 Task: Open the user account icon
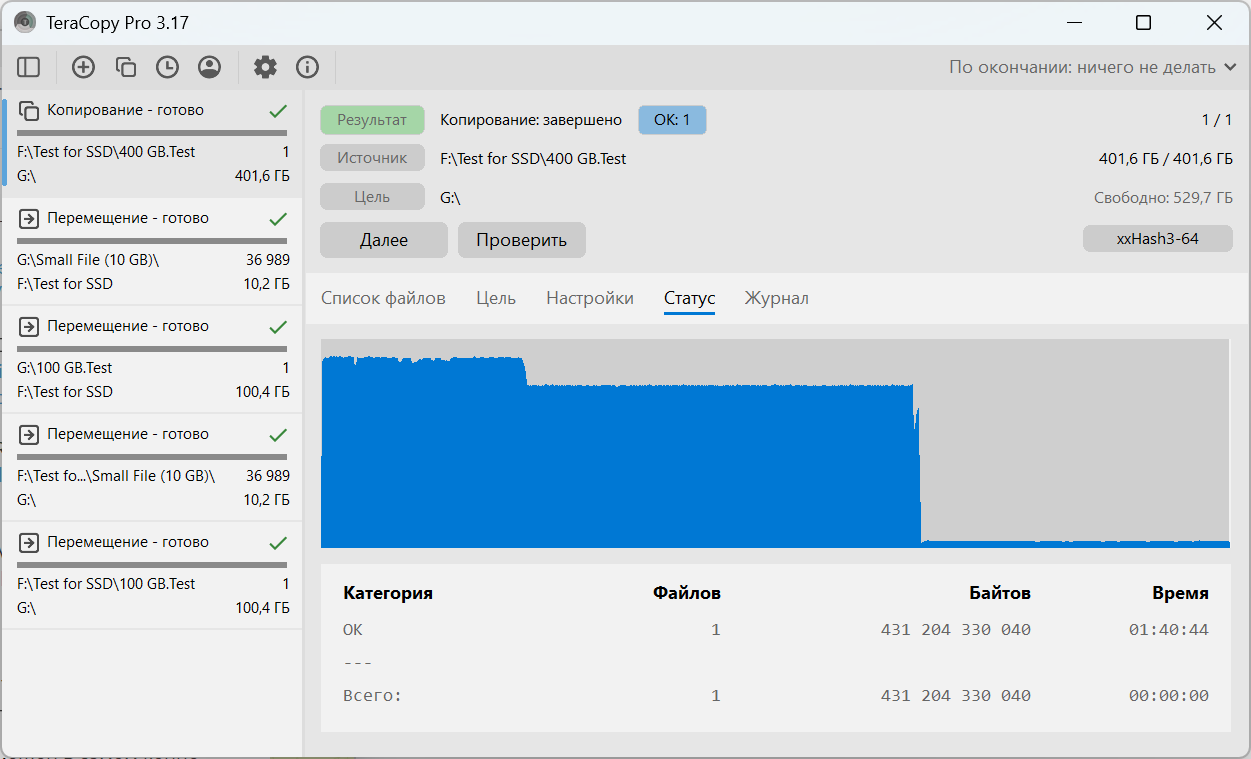pos(209,67)
